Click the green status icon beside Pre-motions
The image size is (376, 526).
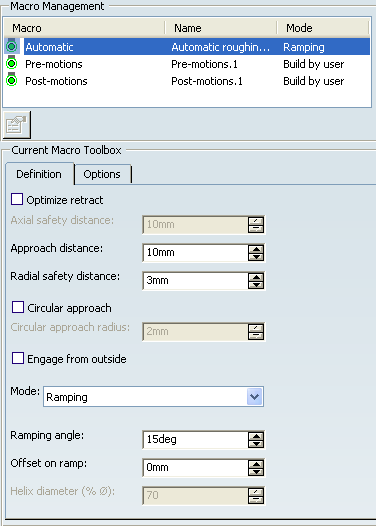[x=12, y=63]
